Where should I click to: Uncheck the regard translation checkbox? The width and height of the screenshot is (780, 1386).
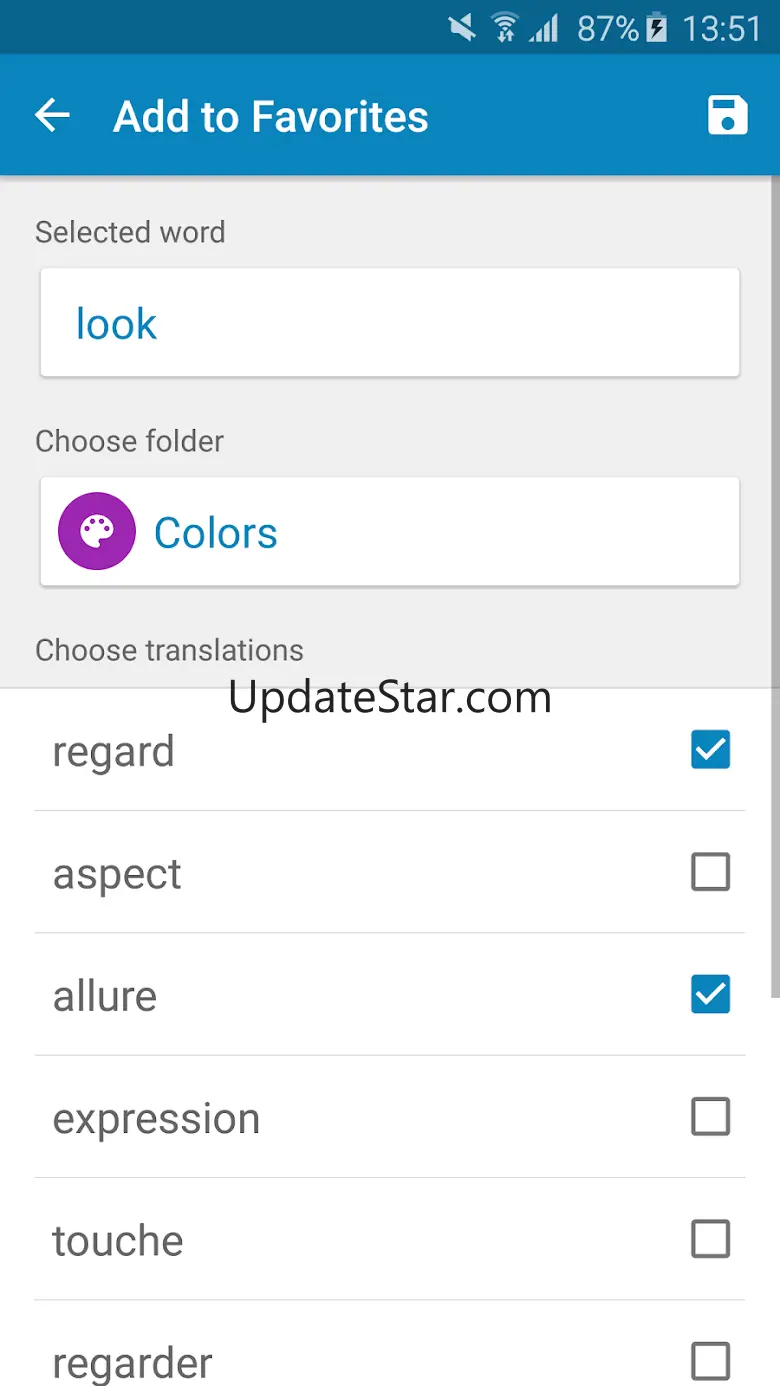(710, 750)
